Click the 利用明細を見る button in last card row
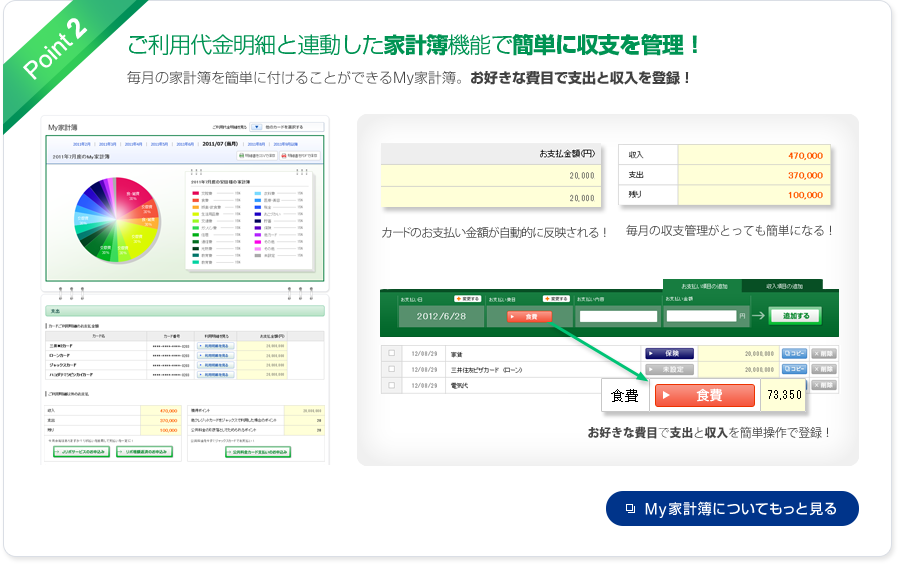Image resolution: width=898 pixels, height=564 pixels. pyautogui.click(x=215, y=374)
